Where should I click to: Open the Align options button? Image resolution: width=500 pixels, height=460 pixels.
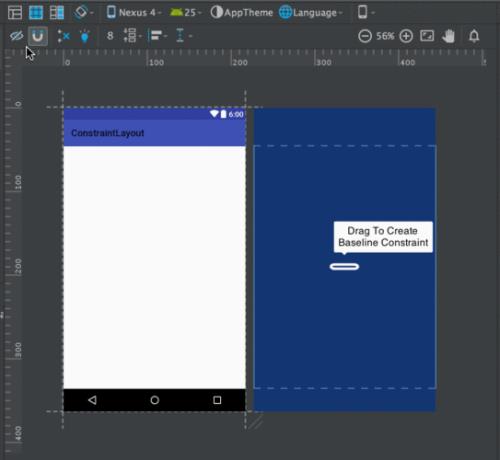158,36
